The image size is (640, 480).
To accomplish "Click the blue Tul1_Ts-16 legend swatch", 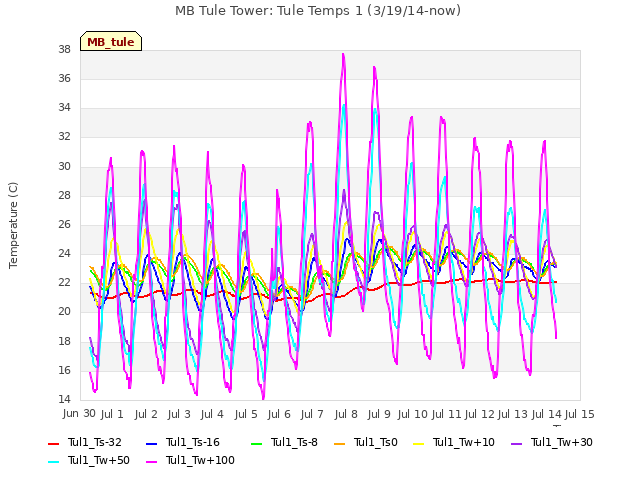I will click(x=151, y=443).
